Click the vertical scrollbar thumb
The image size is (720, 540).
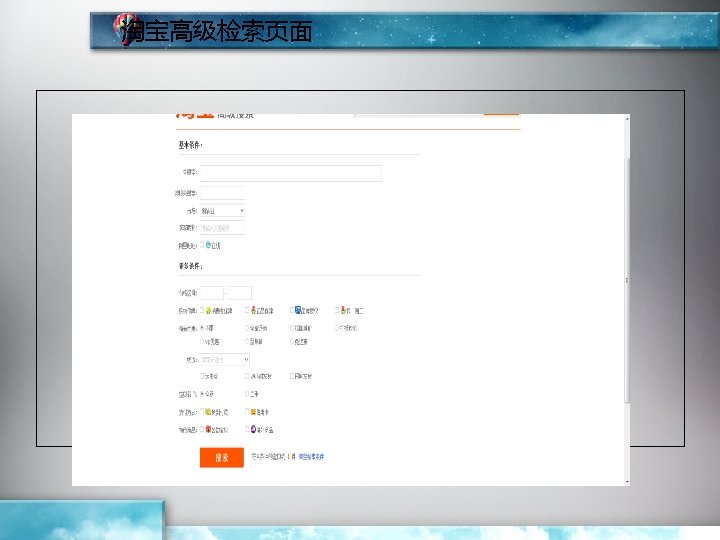click(627, 280)
